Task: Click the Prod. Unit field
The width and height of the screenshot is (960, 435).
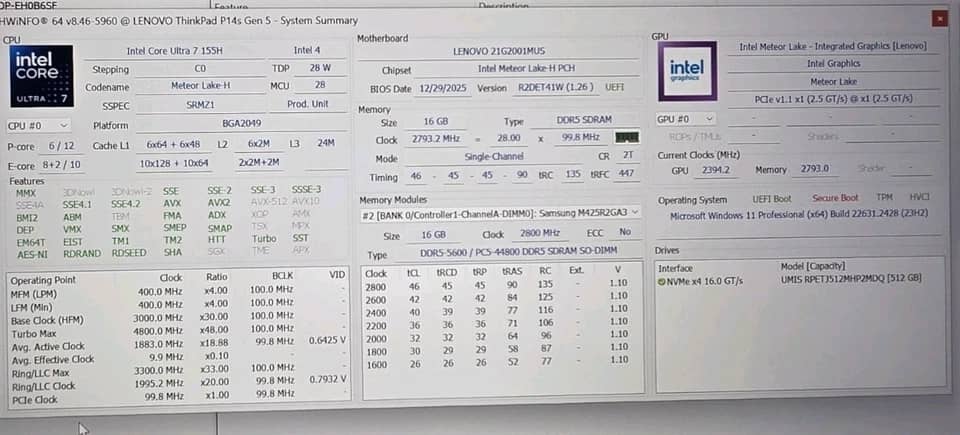Action: (x=307, y=104)
